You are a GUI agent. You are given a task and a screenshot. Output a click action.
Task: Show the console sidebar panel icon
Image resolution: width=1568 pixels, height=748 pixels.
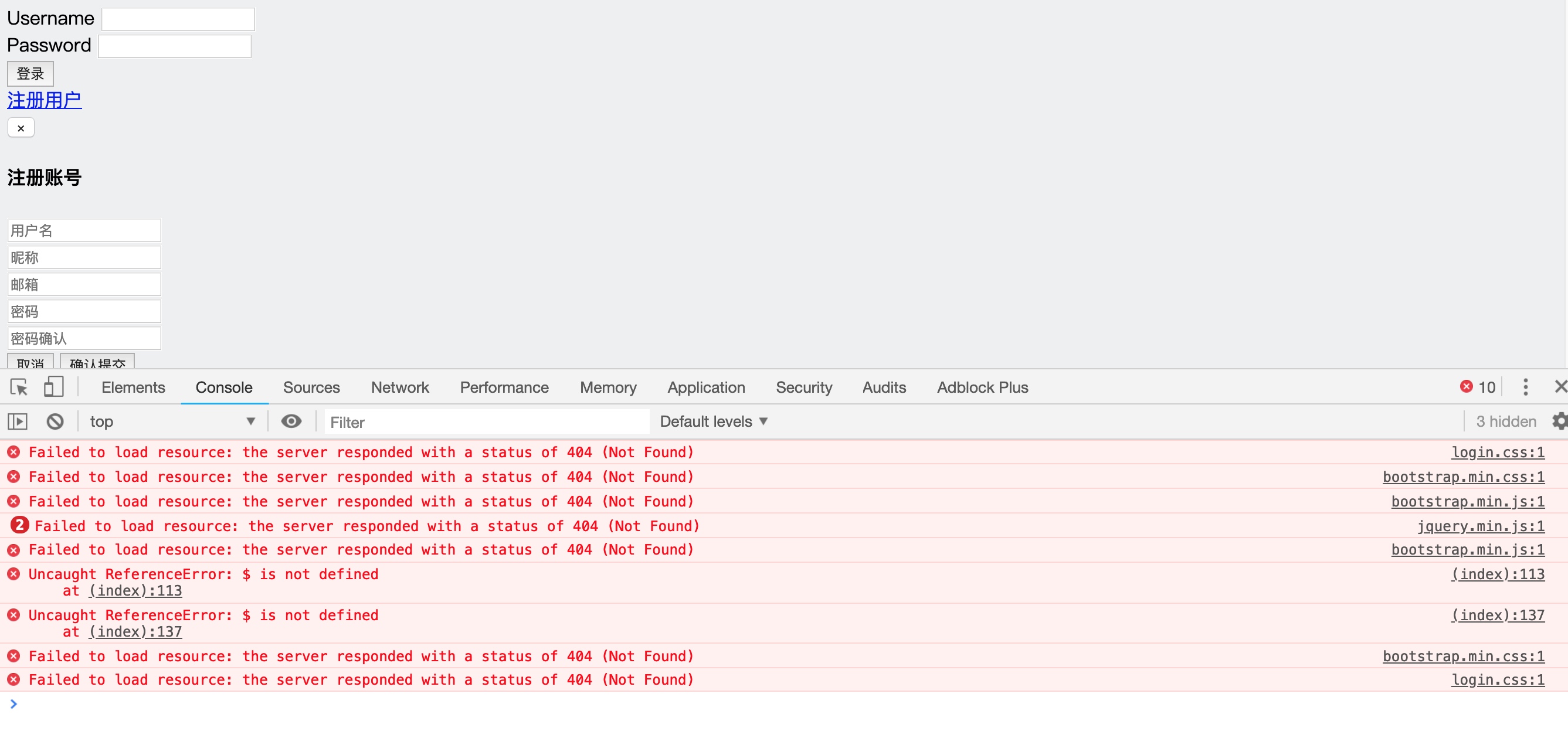click(18, 421)
